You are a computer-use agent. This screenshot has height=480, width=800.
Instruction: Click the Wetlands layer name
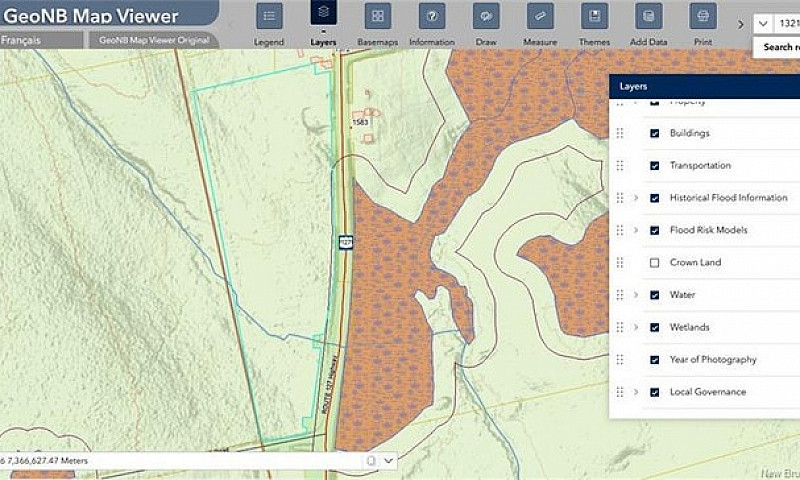pyautogui.click(x=689, y=327)
